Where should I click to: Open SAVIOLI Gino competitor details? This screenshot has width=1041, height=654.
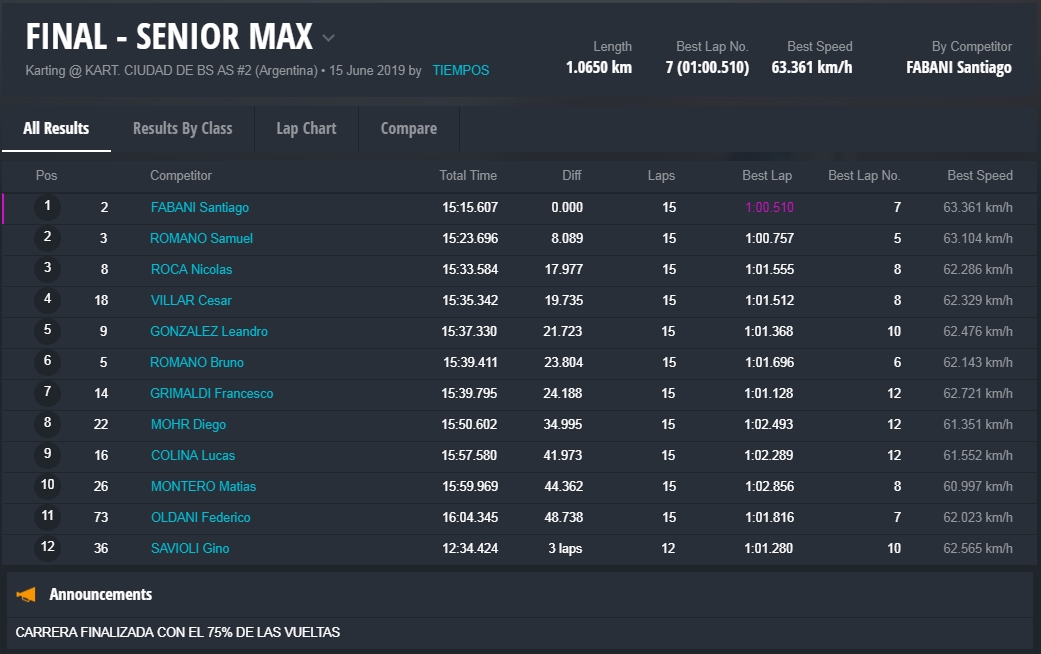(189, 549)
